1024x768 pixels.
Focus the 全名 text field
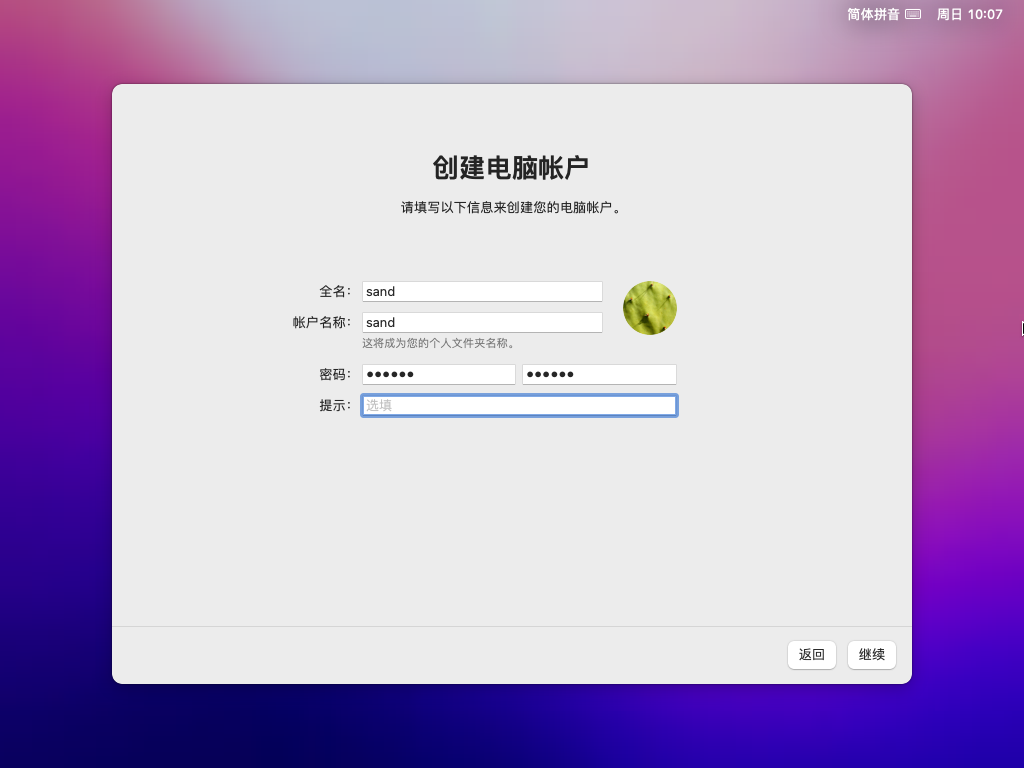pos(482,292)
